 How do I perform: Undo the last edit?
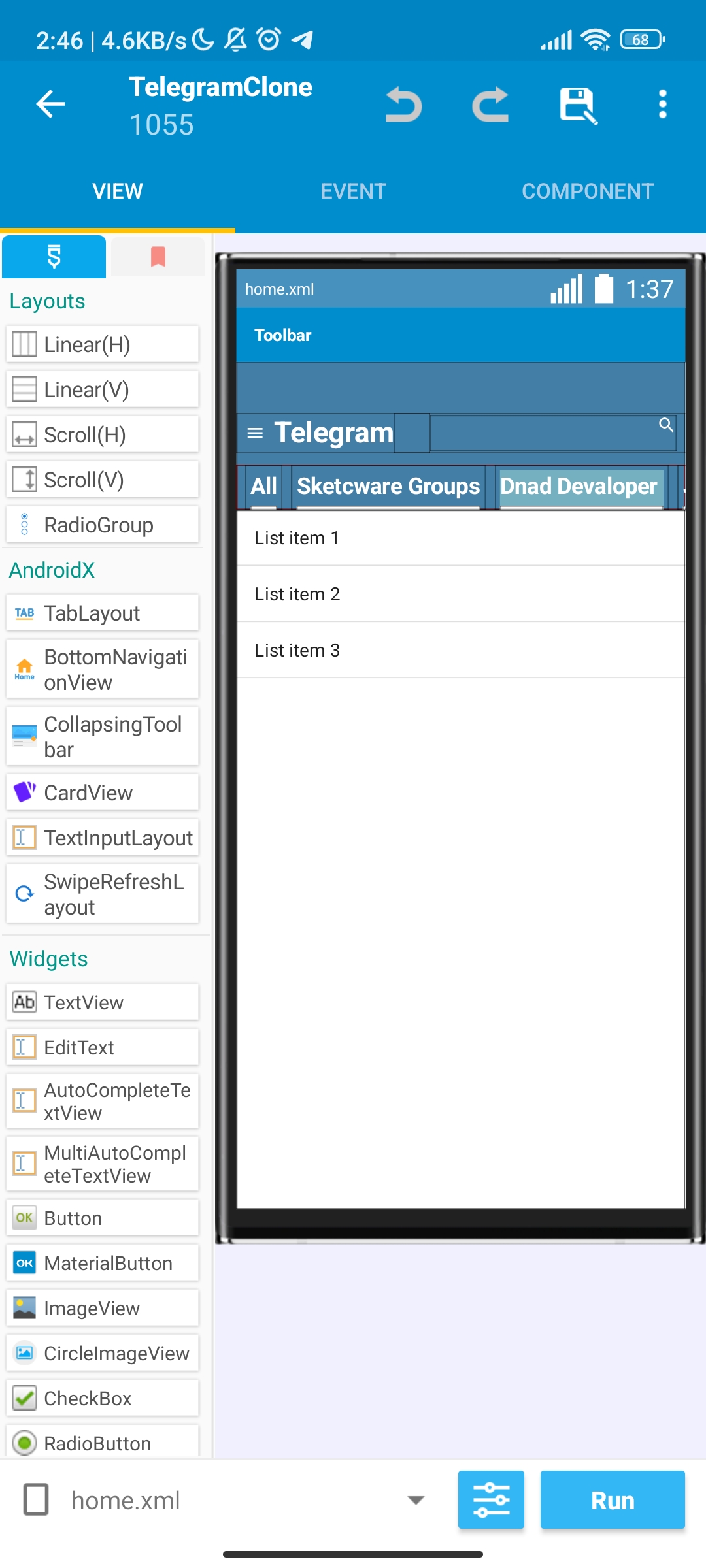[403, 105]
